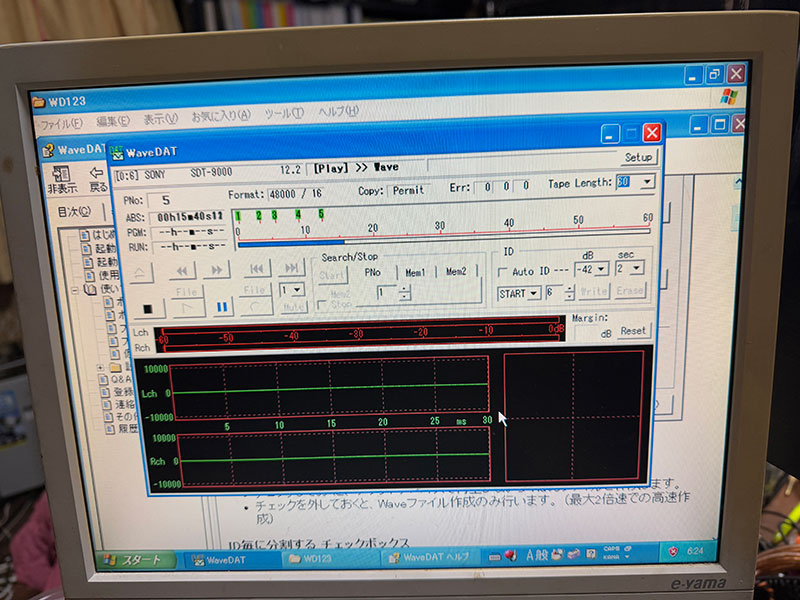Click the Lch waveform display
Screen dimensions: 800x600
tap(330, 387)
